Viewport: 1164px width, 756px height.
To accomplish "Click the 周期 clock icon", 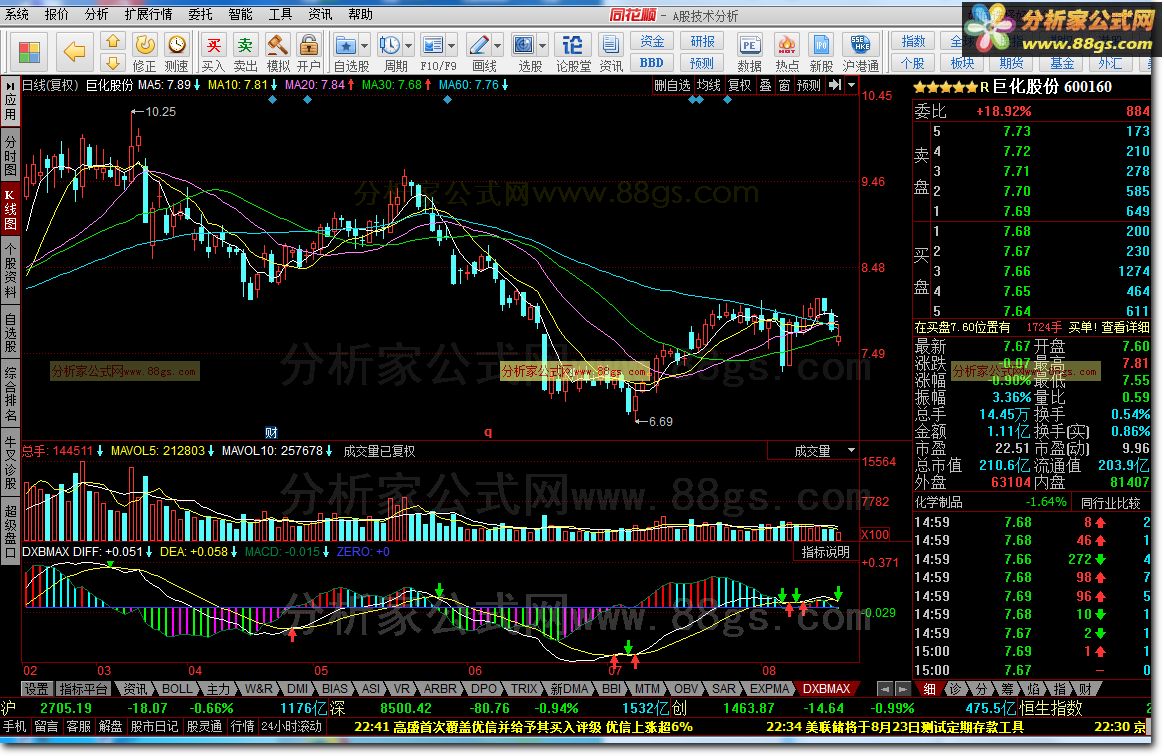I will pyautogui.click(x=390, y=45).
